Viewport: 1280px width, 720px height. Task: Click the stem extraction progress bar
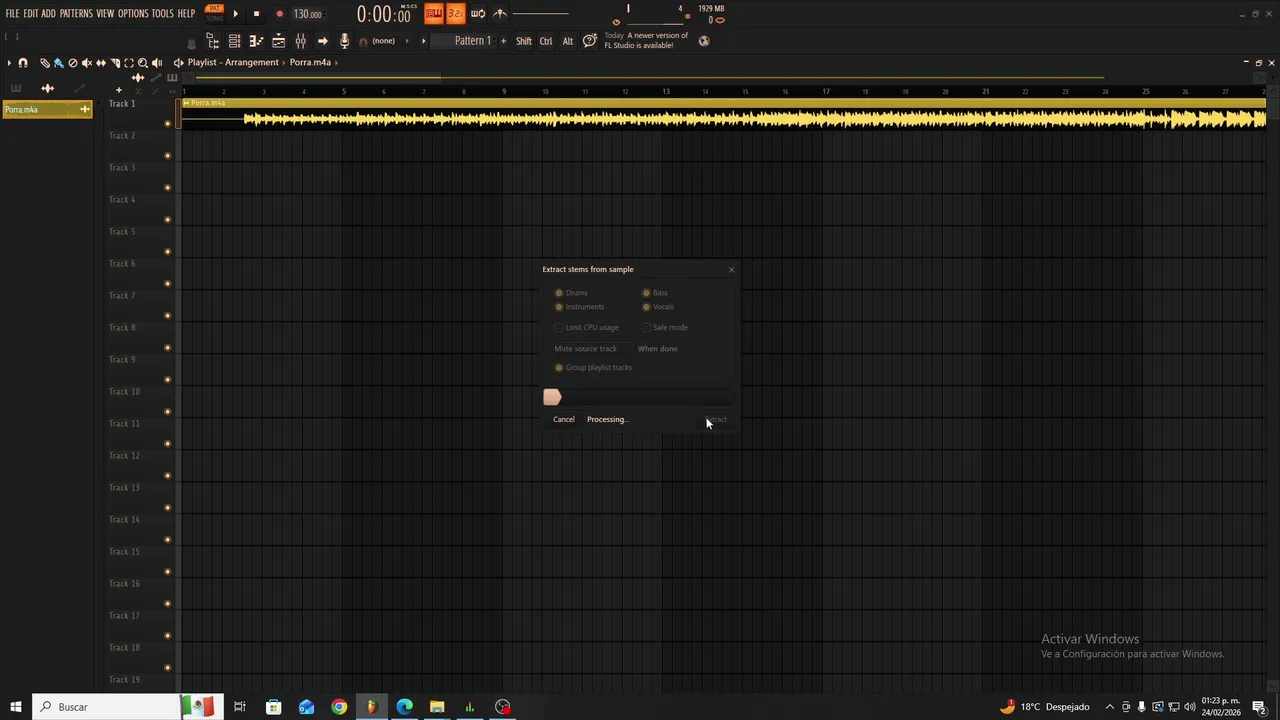pyautogui.click(x=638, y=397)
